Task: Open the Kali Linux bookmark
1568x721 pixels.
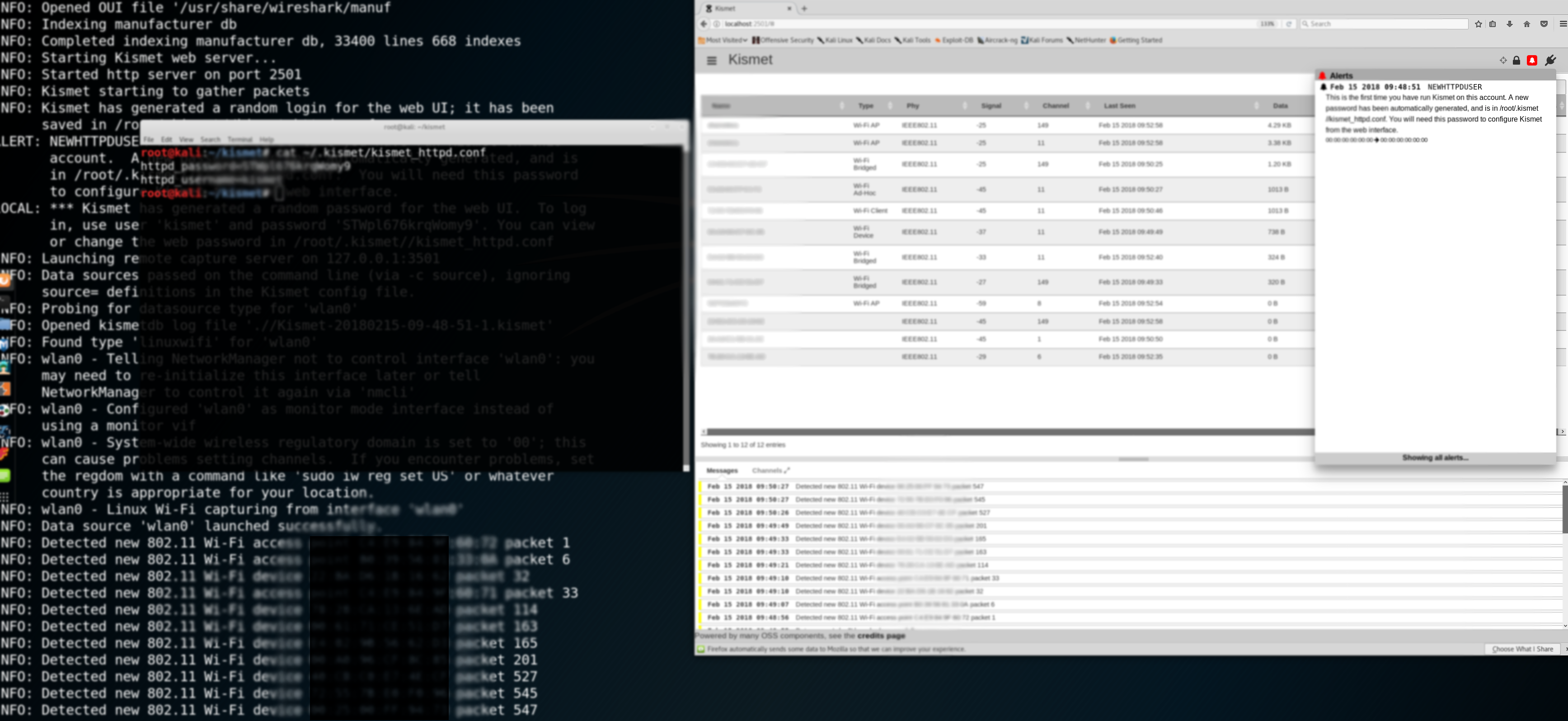Action: point(835,40)
